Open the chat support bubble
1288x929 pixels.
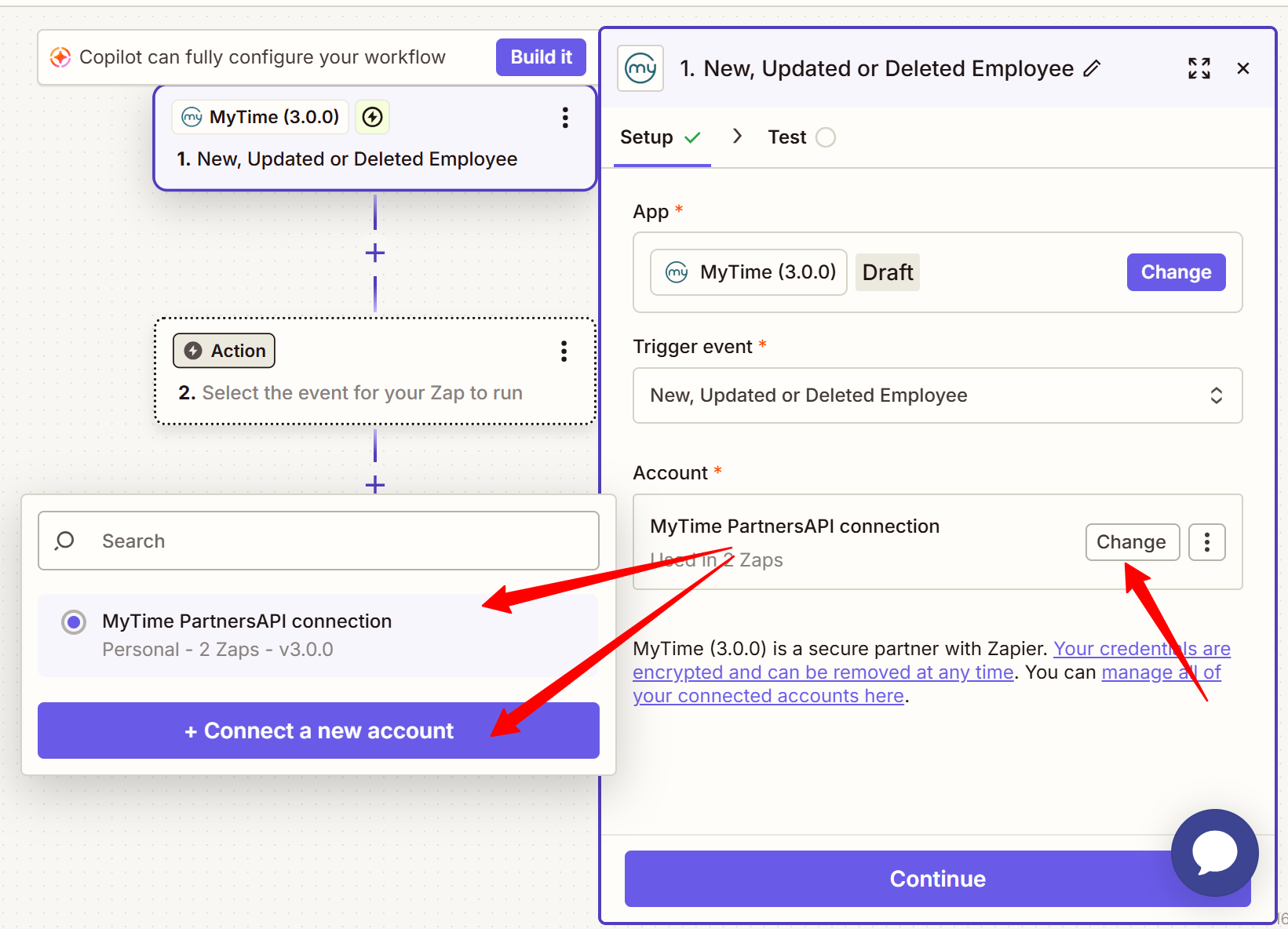(1215, 853)
